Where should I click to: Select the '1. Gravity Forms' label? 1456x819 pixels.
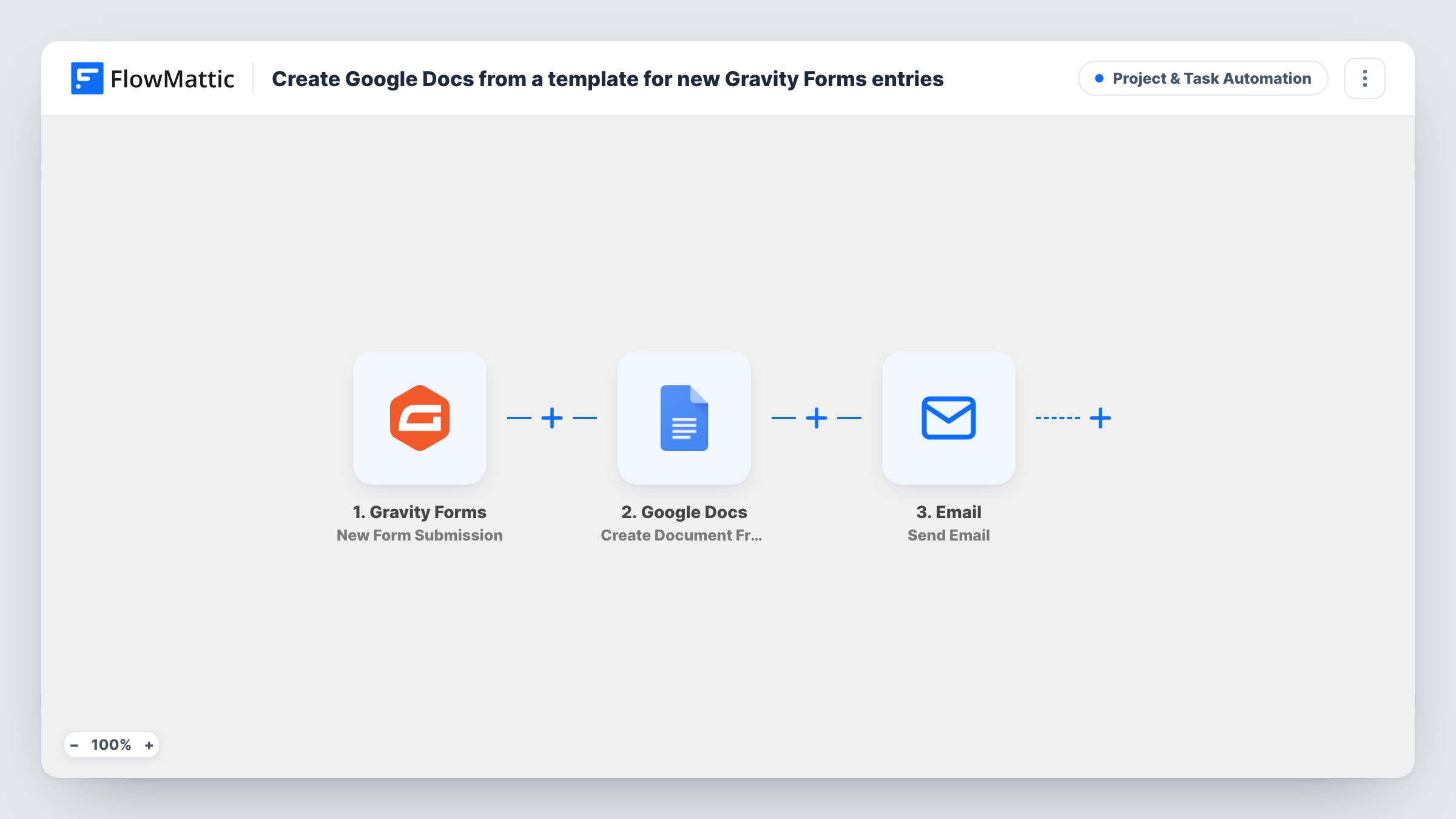pyautogui.click(x=419, y=512)
